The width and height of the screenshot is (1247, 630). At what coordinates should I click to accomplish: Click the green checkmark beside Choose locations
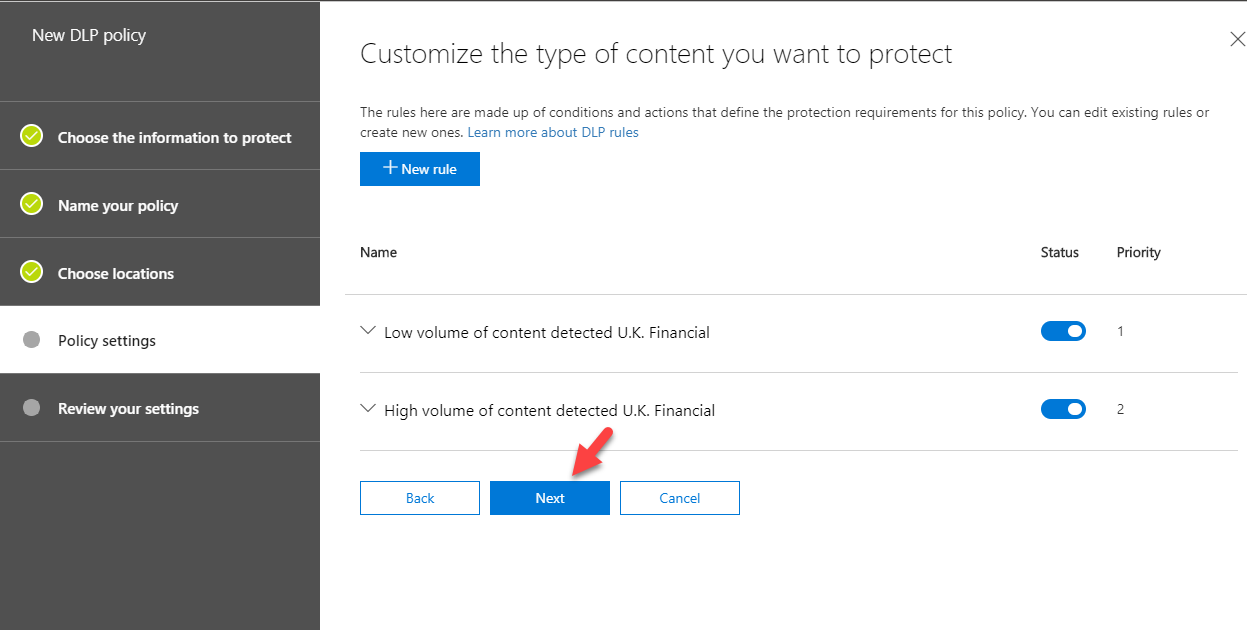[x=32, y=272]
